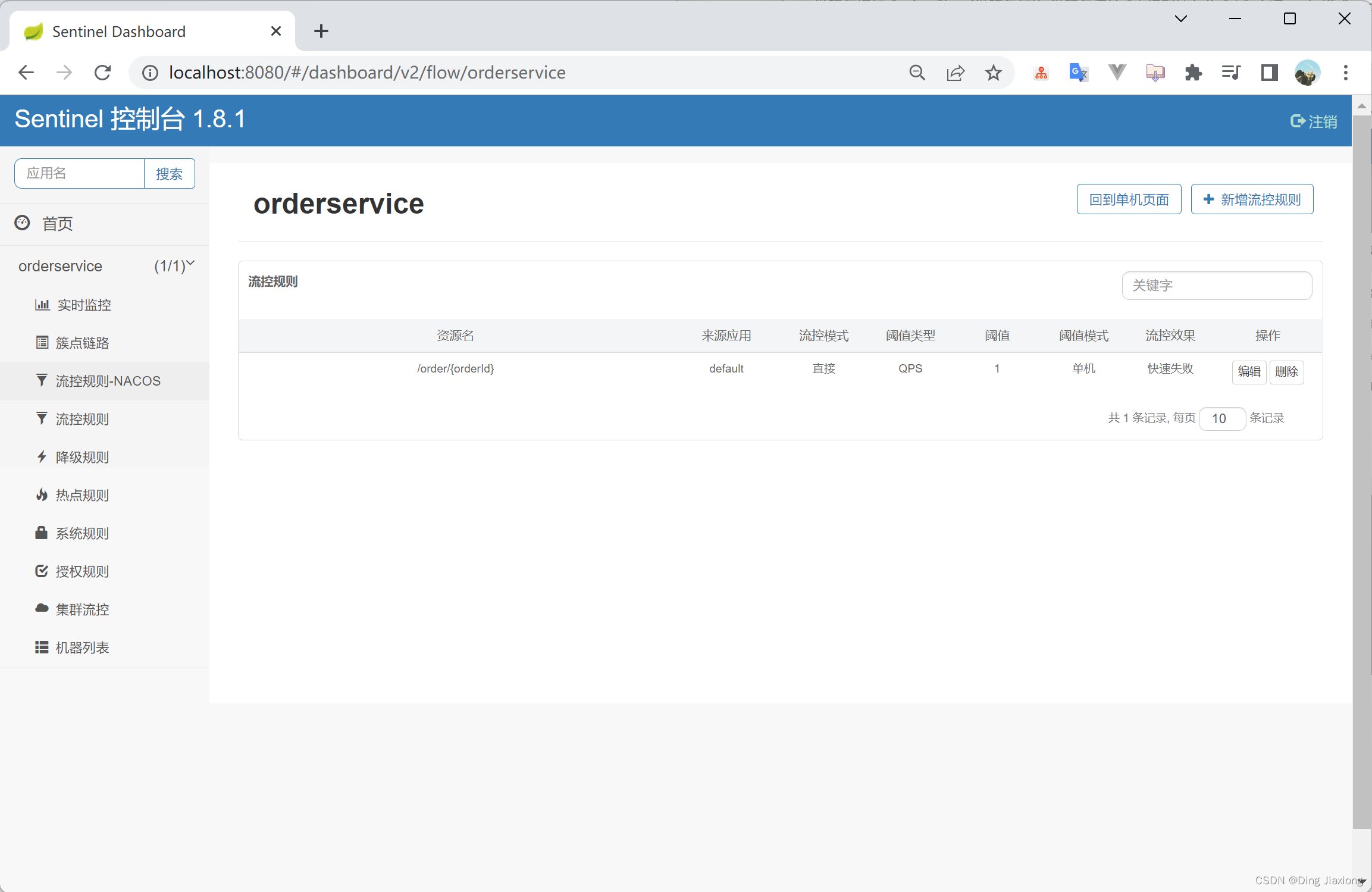The image size is (1372, 892).
Task: Select 流控规则-NACOS in the sidebar
Action: (x=105, y=381)
